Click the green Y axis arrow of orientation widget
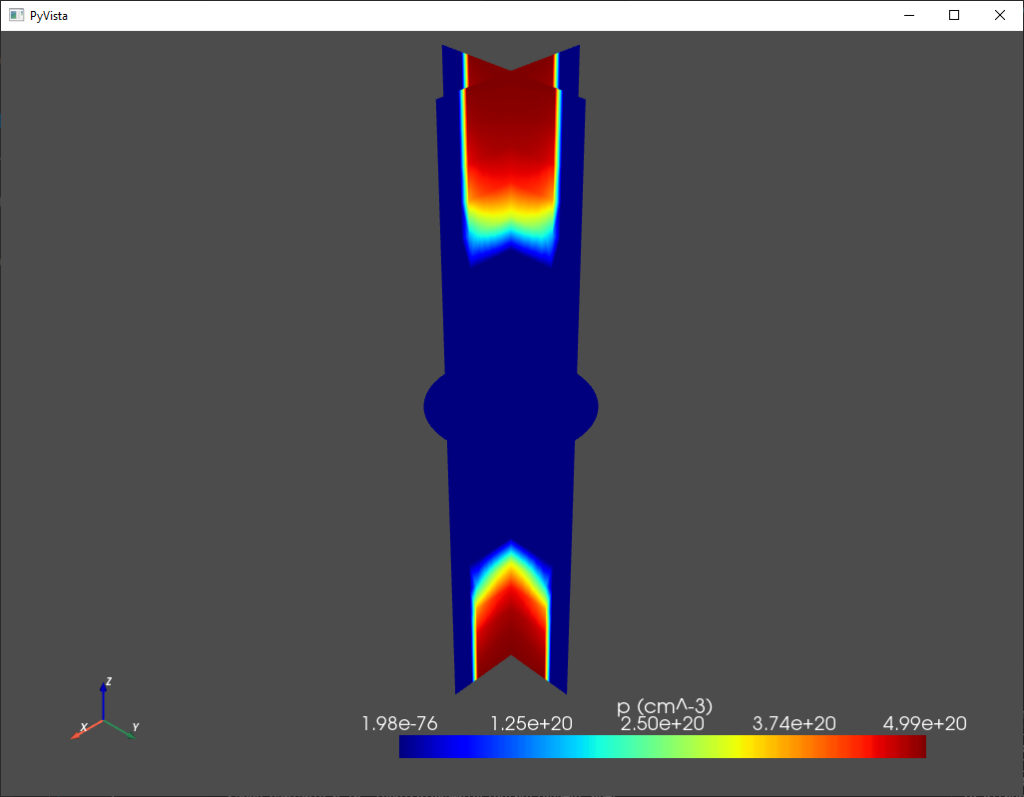 [x=125, y=732]
